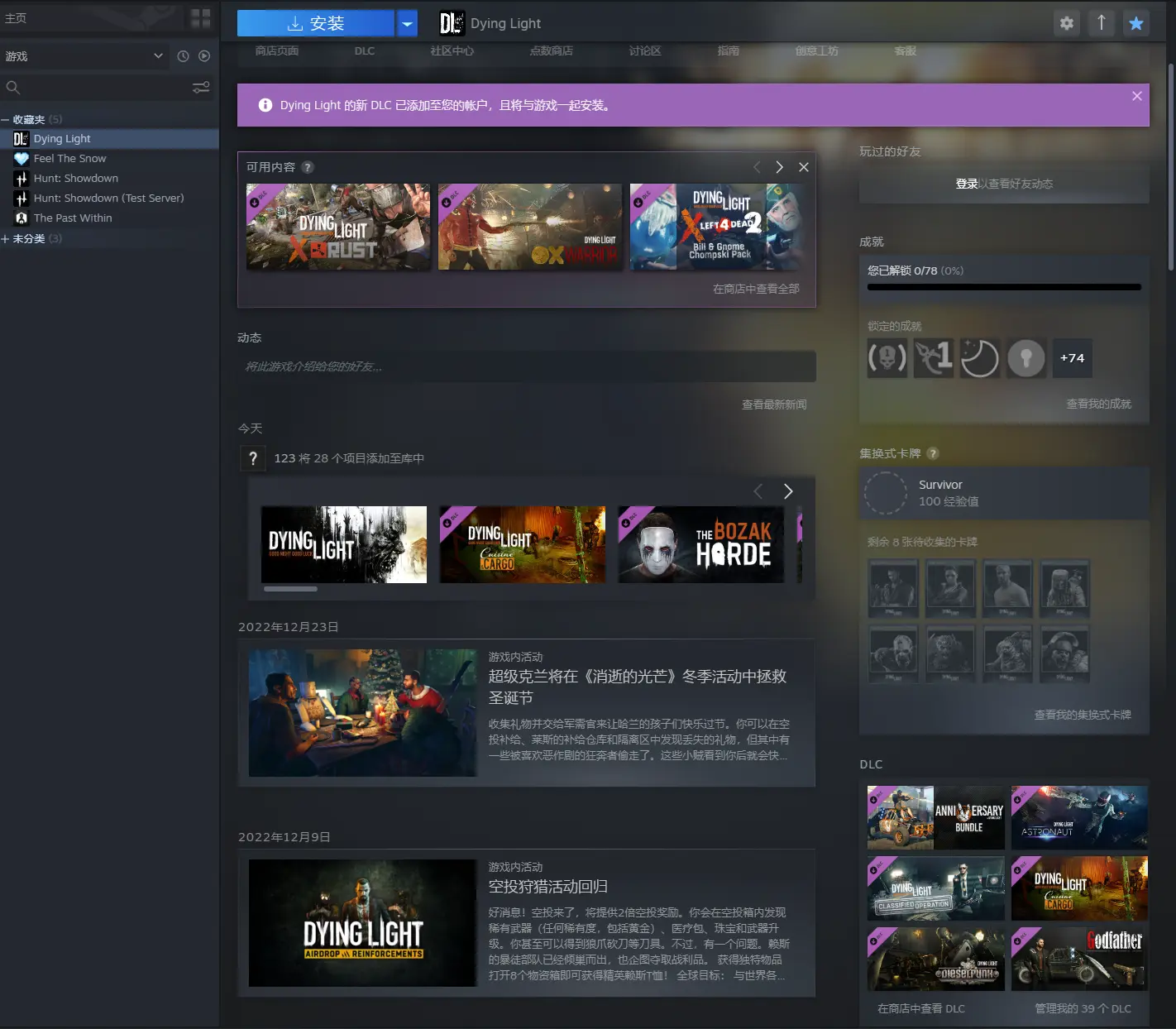Open Astronaut DLC thumbnail

[x=1079, y=817]
